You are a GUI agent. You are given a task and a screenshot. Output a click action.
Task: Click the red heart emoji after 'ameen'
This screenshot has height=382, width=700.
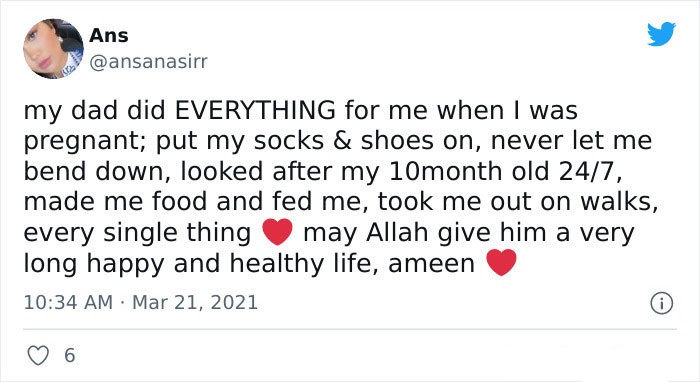tap(501, 262)
